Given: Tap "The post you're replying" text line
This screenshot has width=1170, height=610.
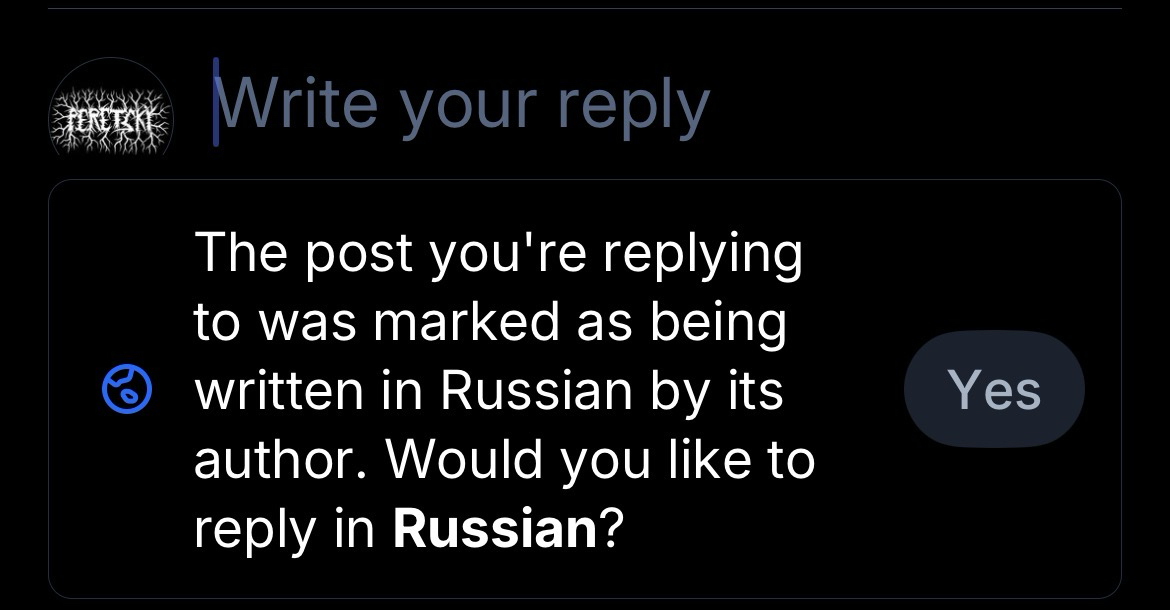Looking at the screenshot, I should [x=498, y=252].
